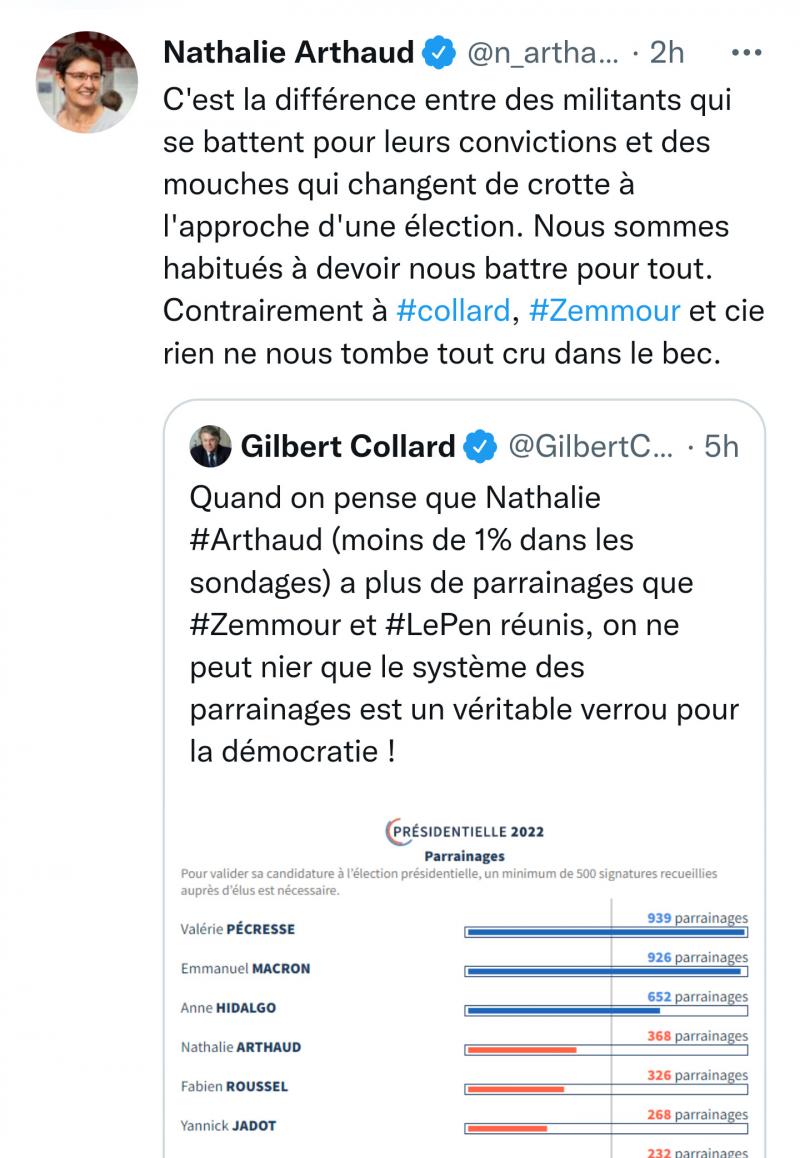Click the Nathalie Arthaud display name
800x1158 pixels.
(288, 53)
